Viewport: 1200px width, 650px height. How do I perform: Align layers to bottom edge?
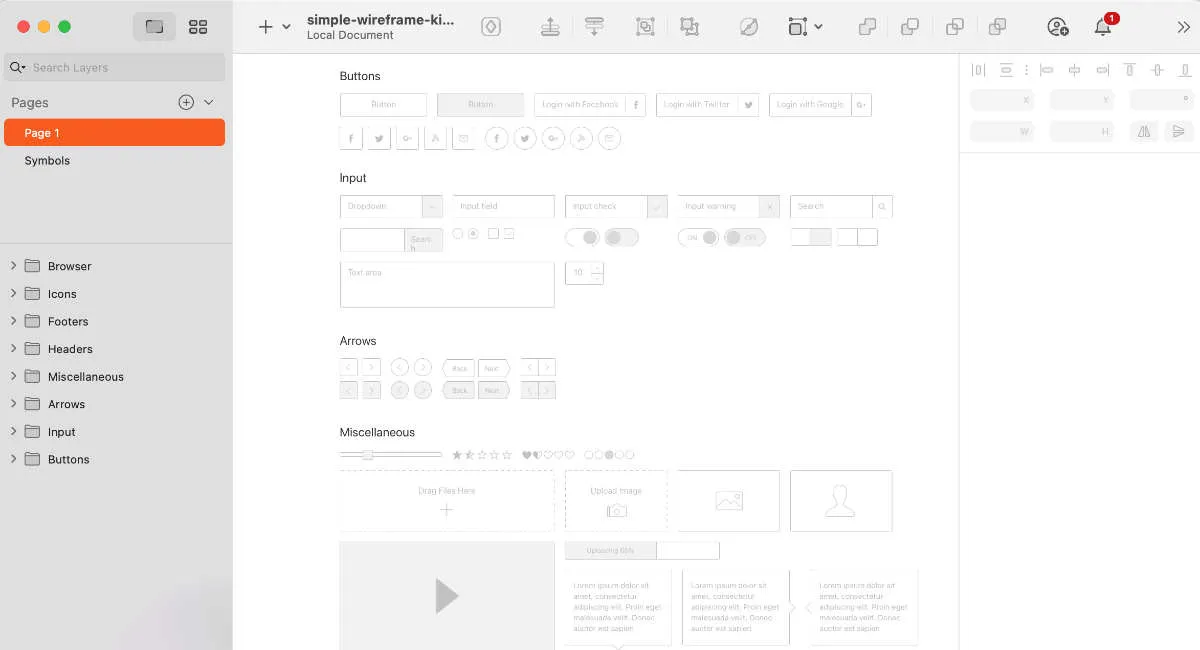(1186, 70)
